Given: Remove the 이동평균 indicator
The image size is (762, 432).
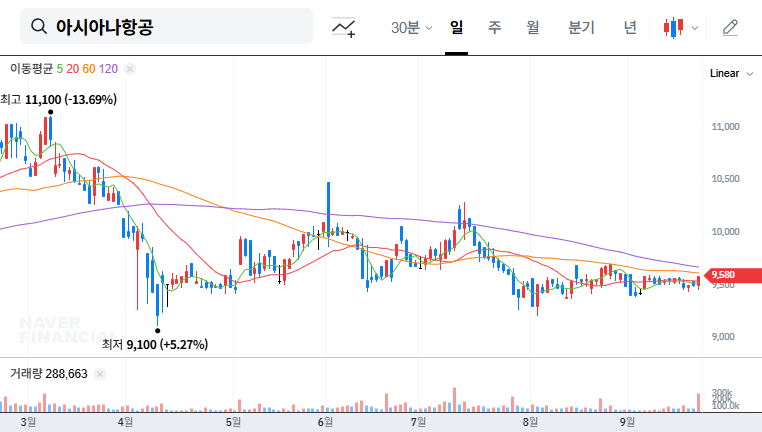Looking at the screenshot, I should pyautogui.click(x=130, y=69).
